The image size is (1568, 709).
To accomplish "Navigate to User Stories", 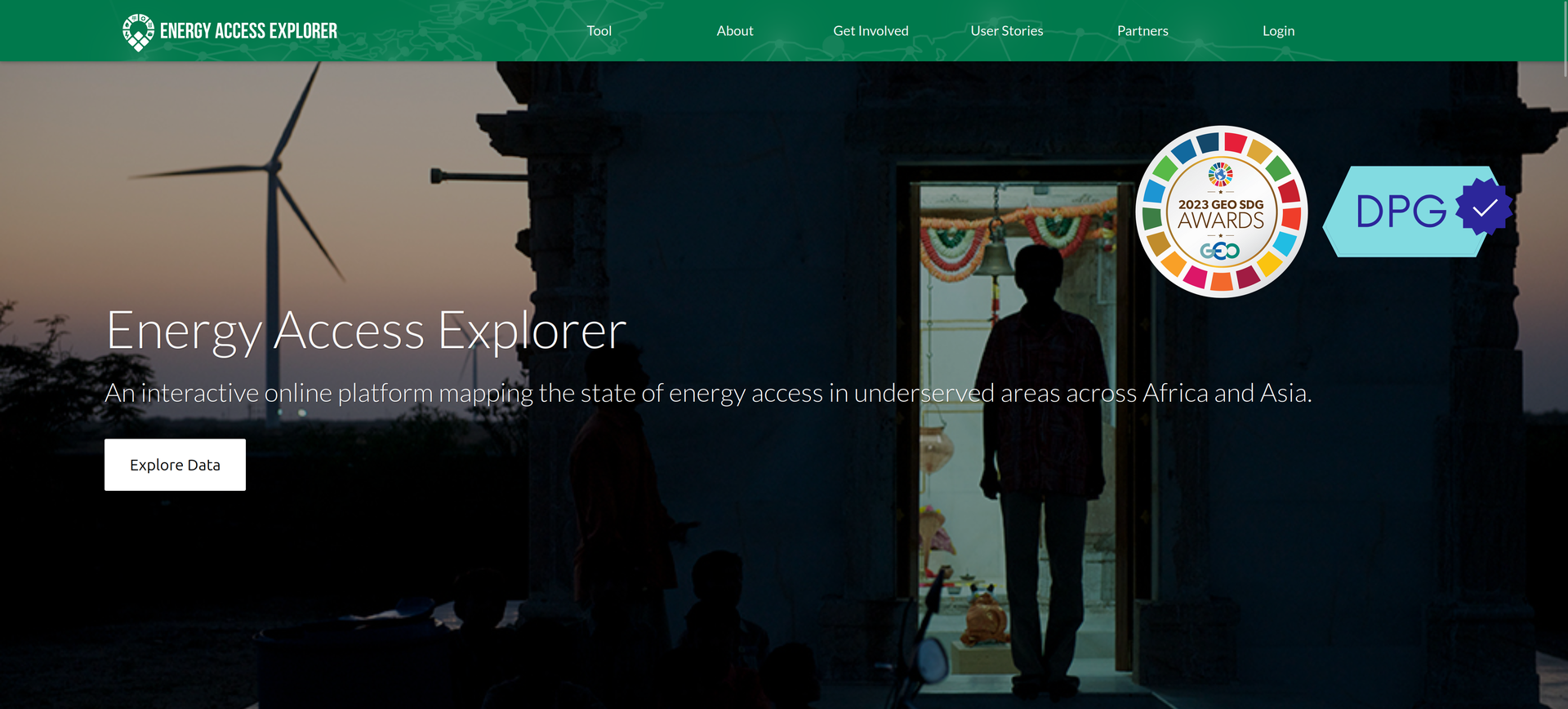I will 1006,31.
